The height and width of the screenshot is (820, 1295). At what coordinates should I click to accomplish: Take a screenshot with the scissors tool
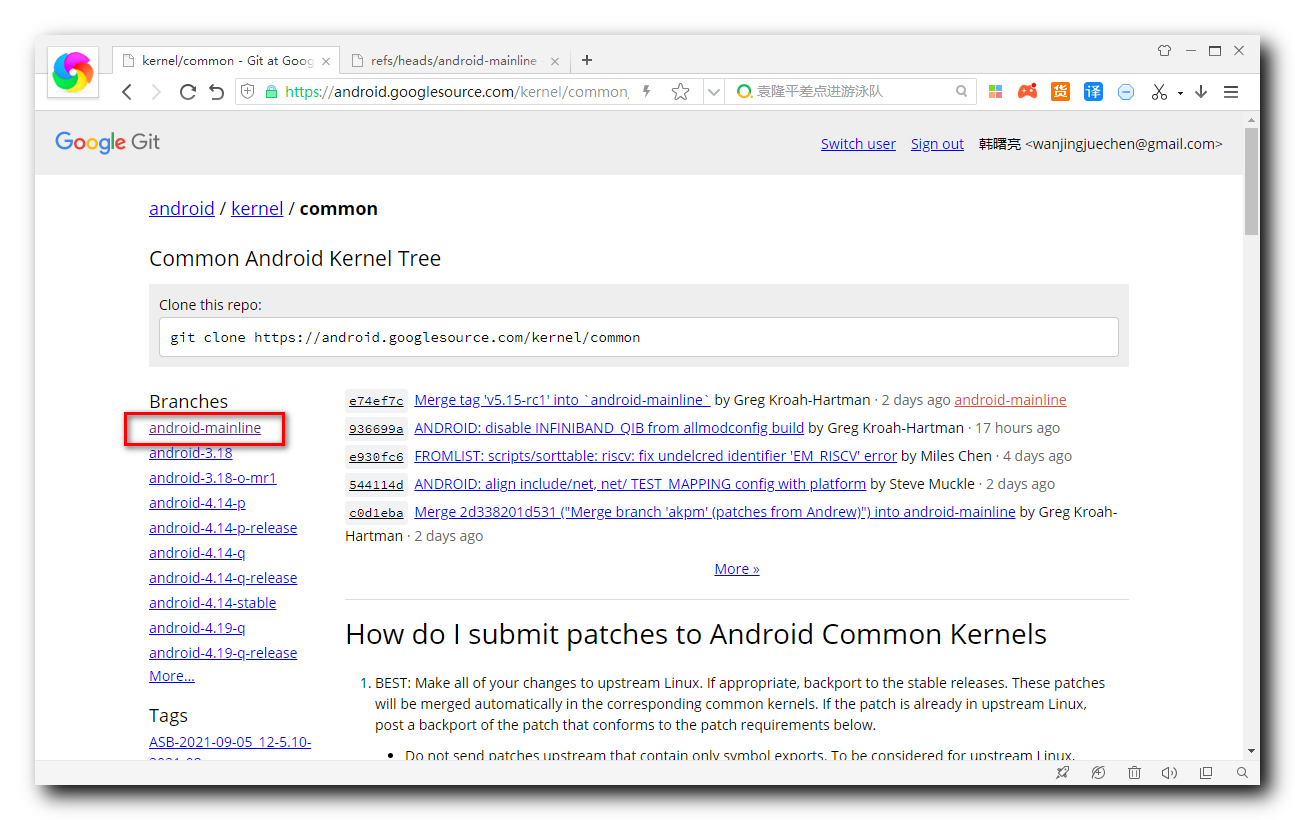coord(1157,91)
